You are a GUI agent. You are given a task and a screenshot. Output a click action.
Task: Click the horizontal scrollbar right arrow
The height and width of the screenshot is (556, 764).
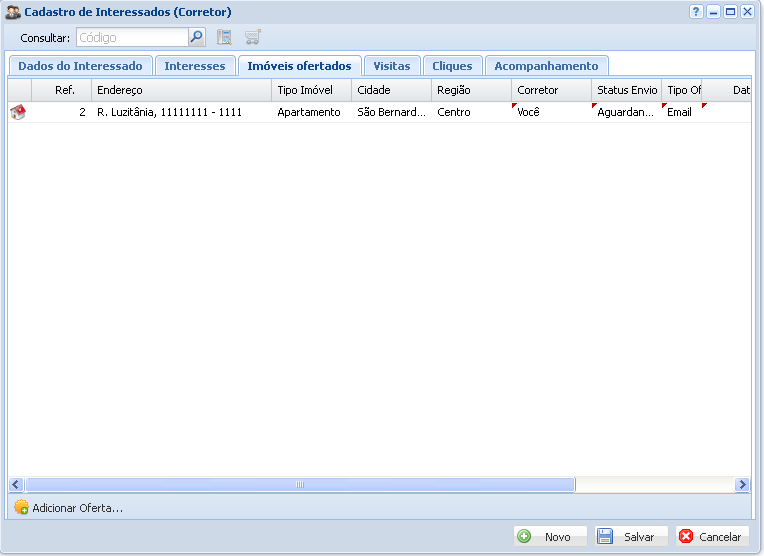742,484
